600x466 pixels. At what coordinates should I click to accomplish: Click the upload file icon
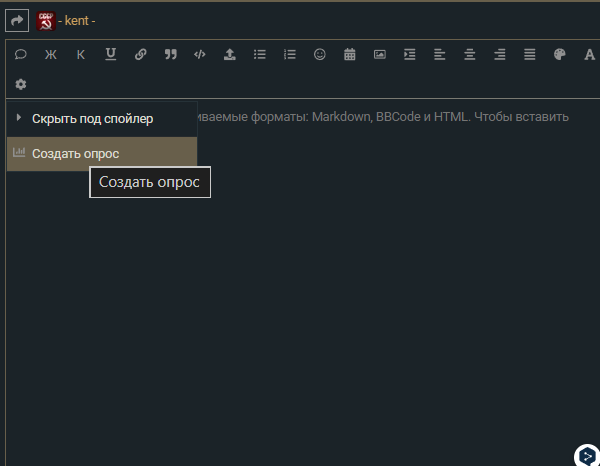[x=230, y=55]
